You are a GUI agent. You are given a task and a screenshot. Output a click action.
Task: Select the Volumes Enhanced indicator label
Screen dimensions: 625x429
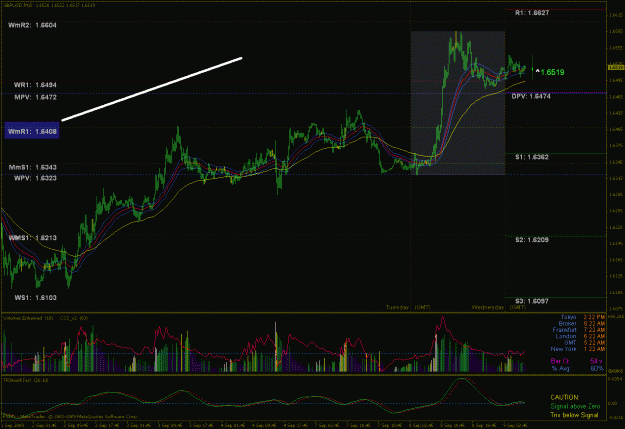click(x=28, y=318)
